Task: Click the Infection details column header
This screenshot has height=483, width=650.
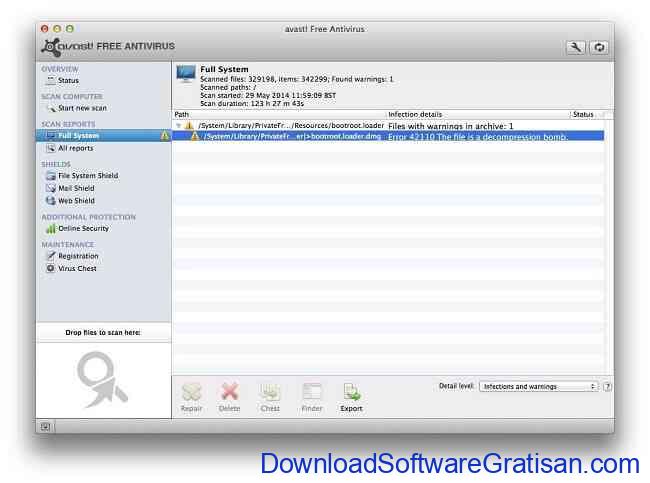Action: 415,114
